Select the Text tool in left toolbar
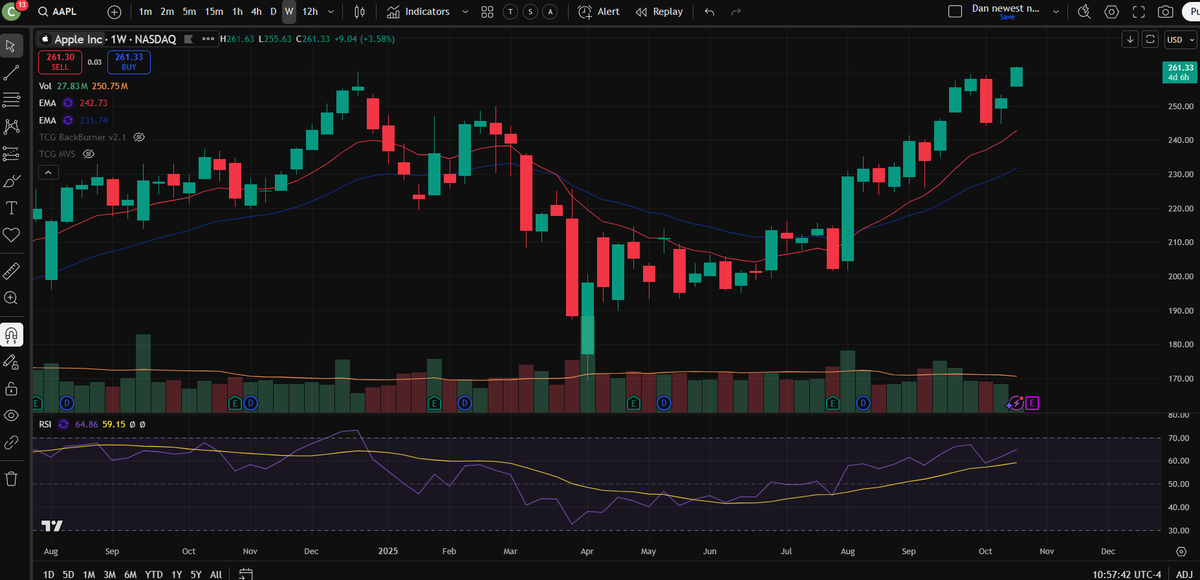Screen dimensions: 1200x580 click(x=12, y=208)
